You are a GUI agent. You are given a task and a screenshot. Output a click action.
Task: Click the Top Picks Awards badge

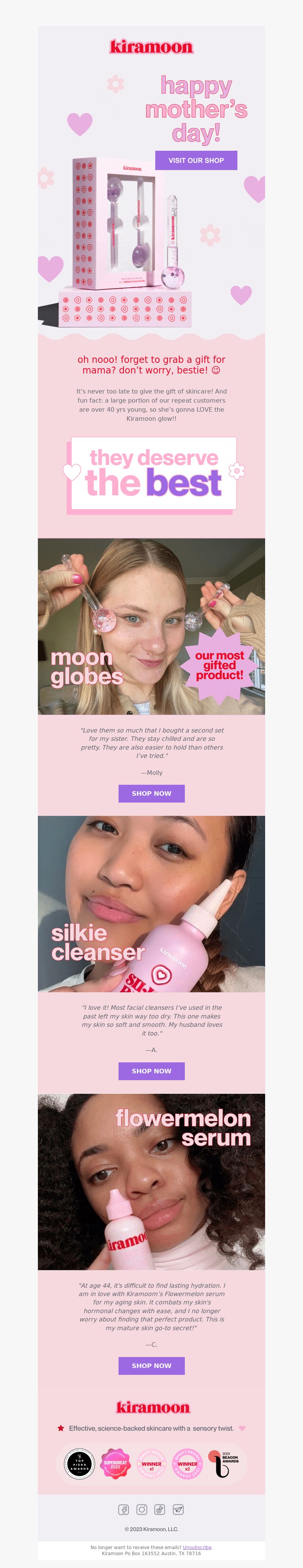coord(79,1464)
